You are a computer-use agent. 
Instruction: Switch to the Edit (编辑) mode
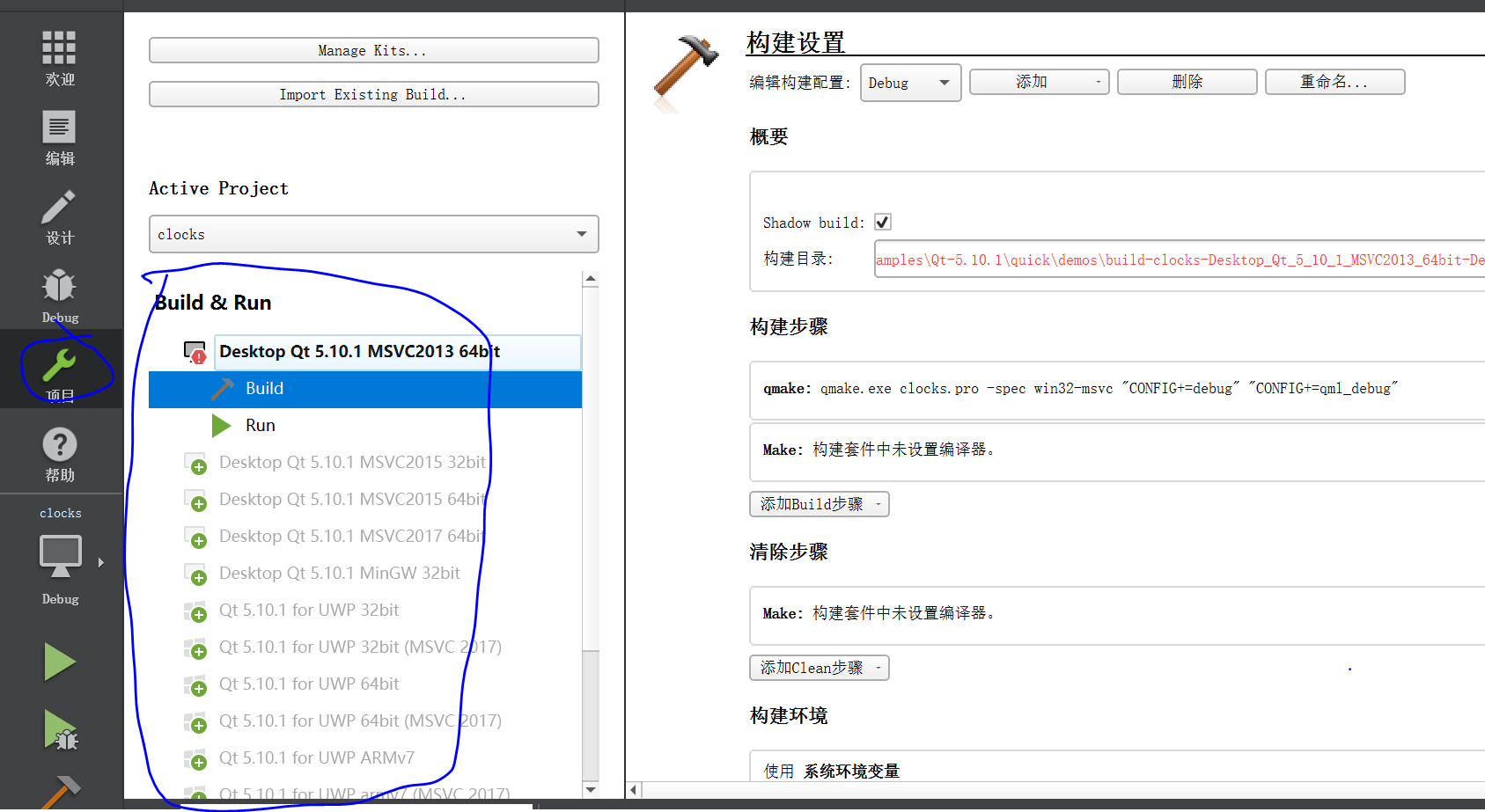point(60,138)
